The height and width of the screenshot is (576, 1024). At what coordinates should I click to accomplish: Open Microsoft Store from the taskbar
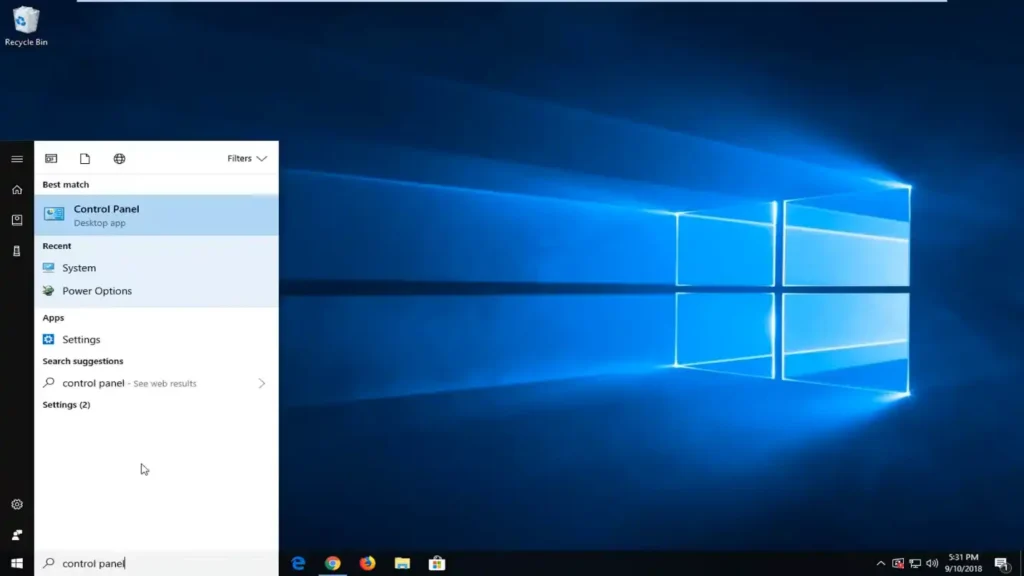[437, 563]
